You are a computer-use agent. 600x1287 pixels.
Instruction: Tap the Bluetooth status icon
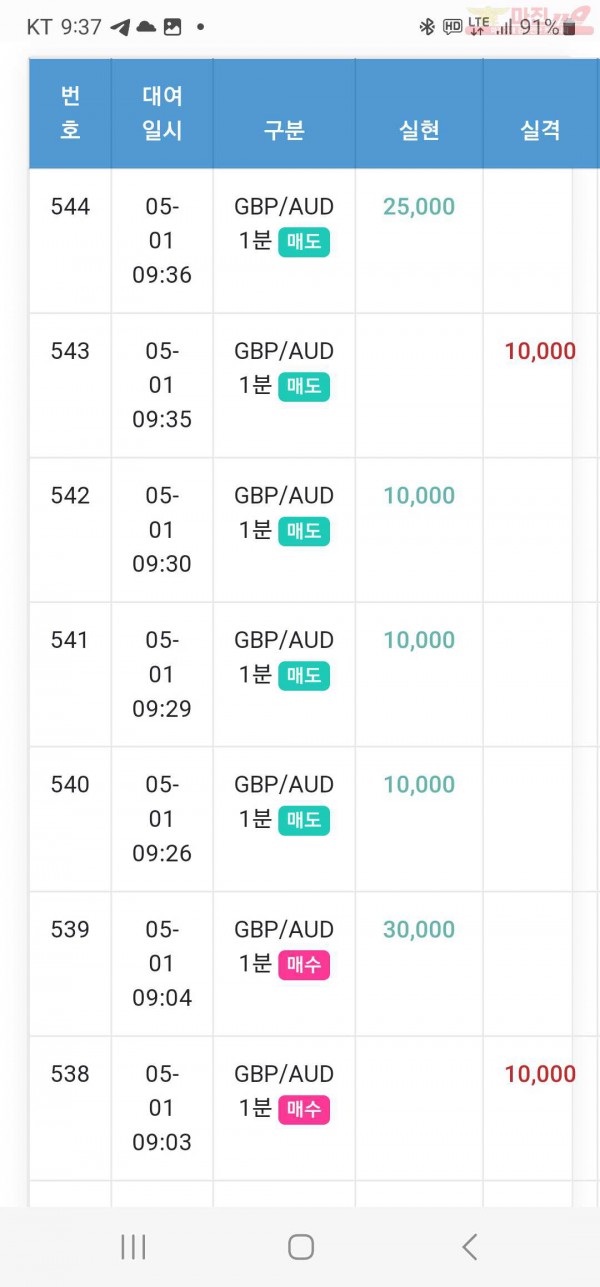coord(427,27)
